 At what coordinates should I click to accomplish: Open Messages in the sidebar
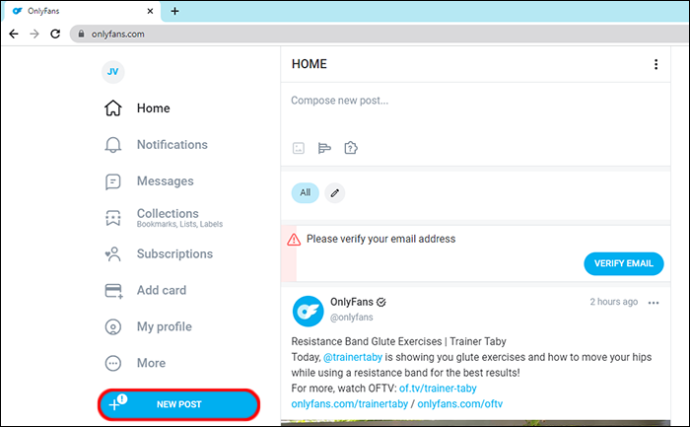165,181
